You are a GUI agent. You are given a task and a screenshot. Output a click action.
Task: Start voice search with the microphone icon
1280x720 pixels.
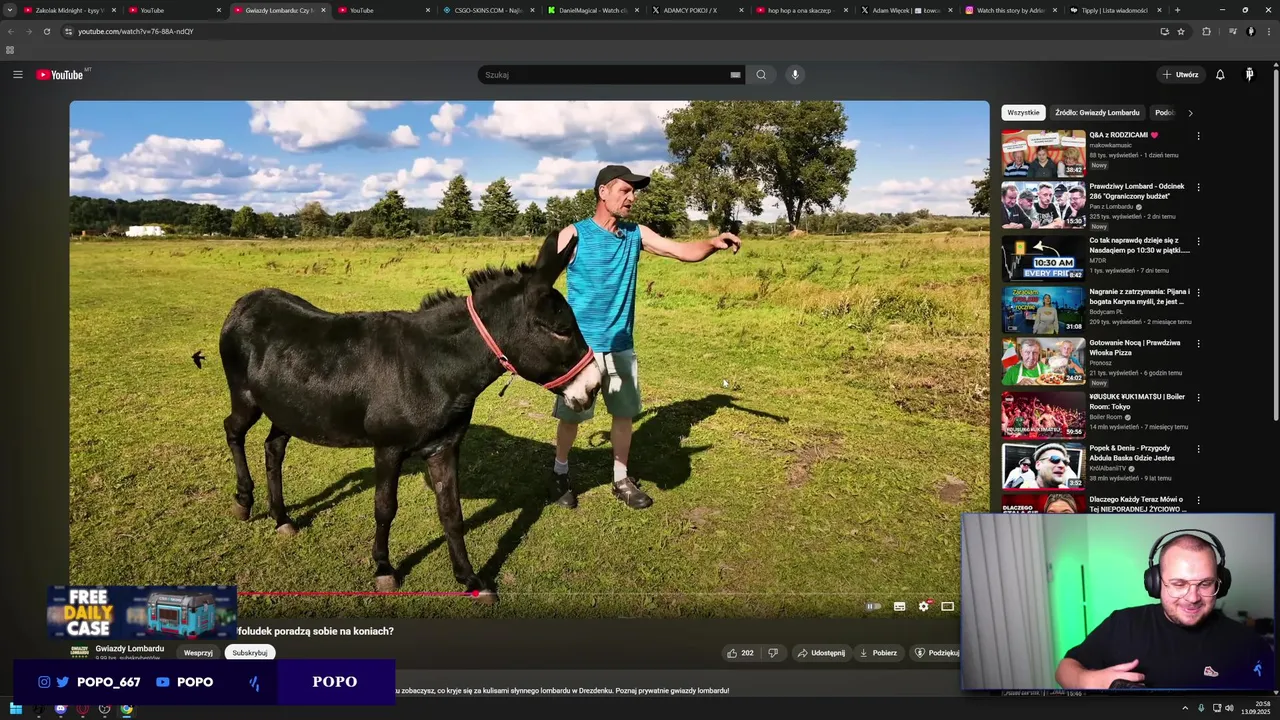click(795, 74)
